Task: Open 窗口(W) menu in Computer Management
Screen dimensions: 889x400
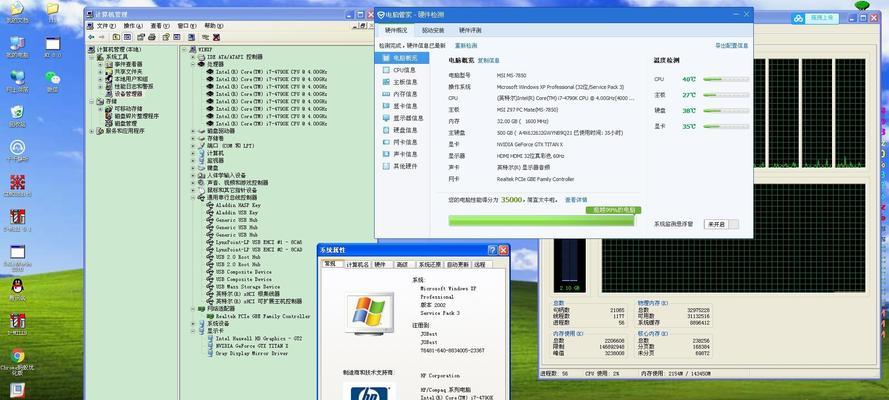Action: click(x=187, y=26)
